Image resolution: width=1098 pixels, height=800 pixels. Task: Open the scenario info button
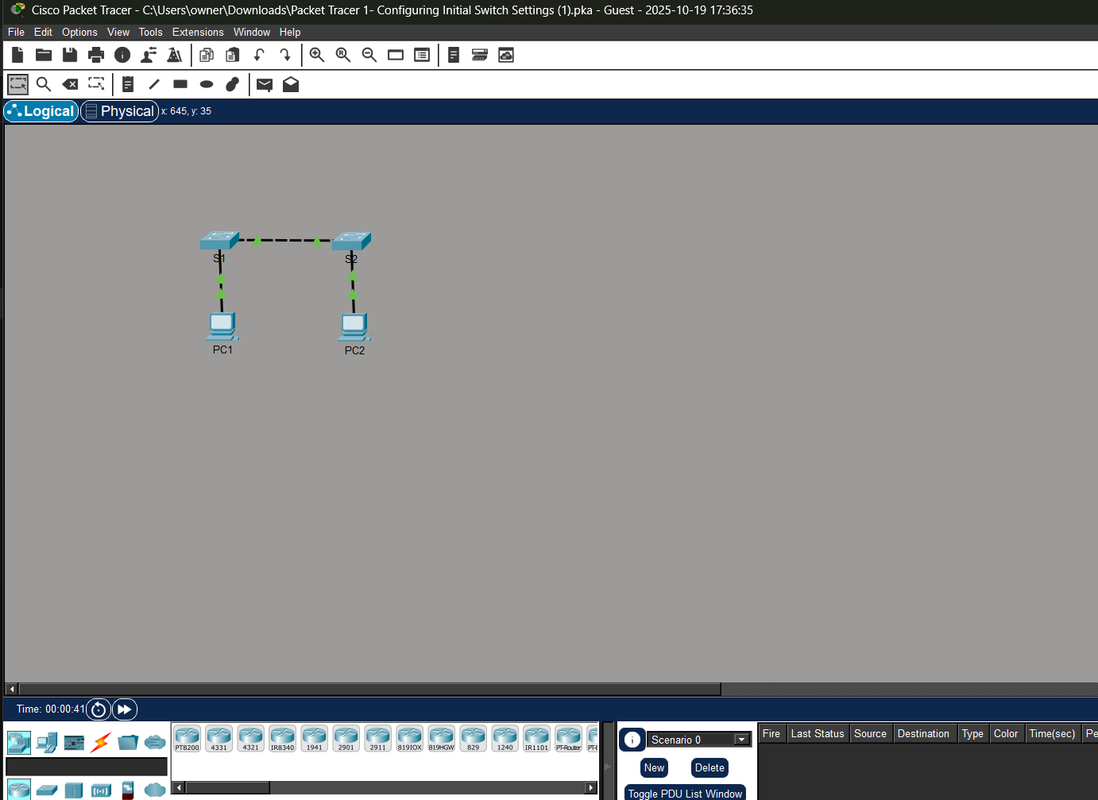[632, 740]
